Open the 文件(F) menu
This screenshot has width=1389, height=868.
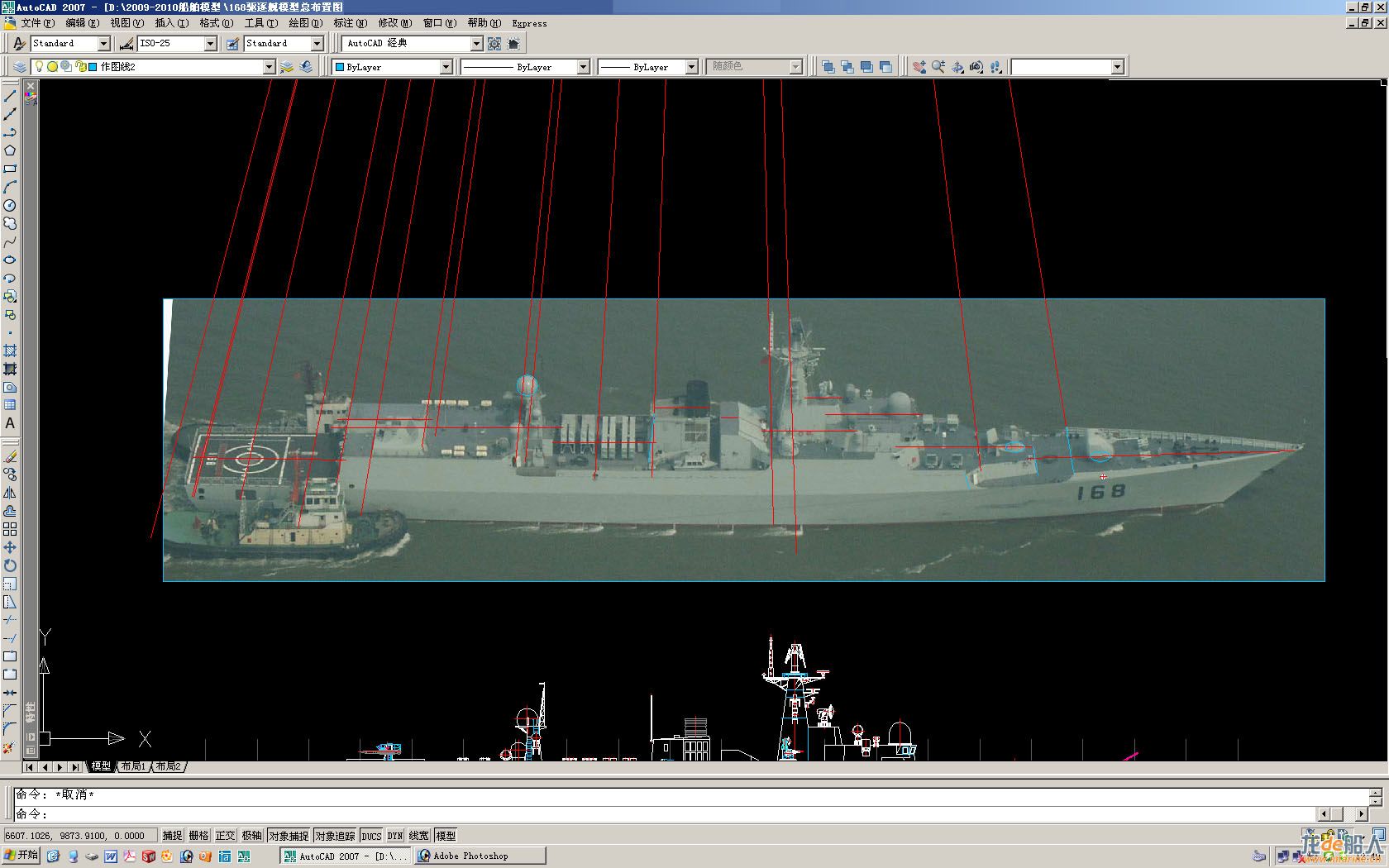point(37,23)
